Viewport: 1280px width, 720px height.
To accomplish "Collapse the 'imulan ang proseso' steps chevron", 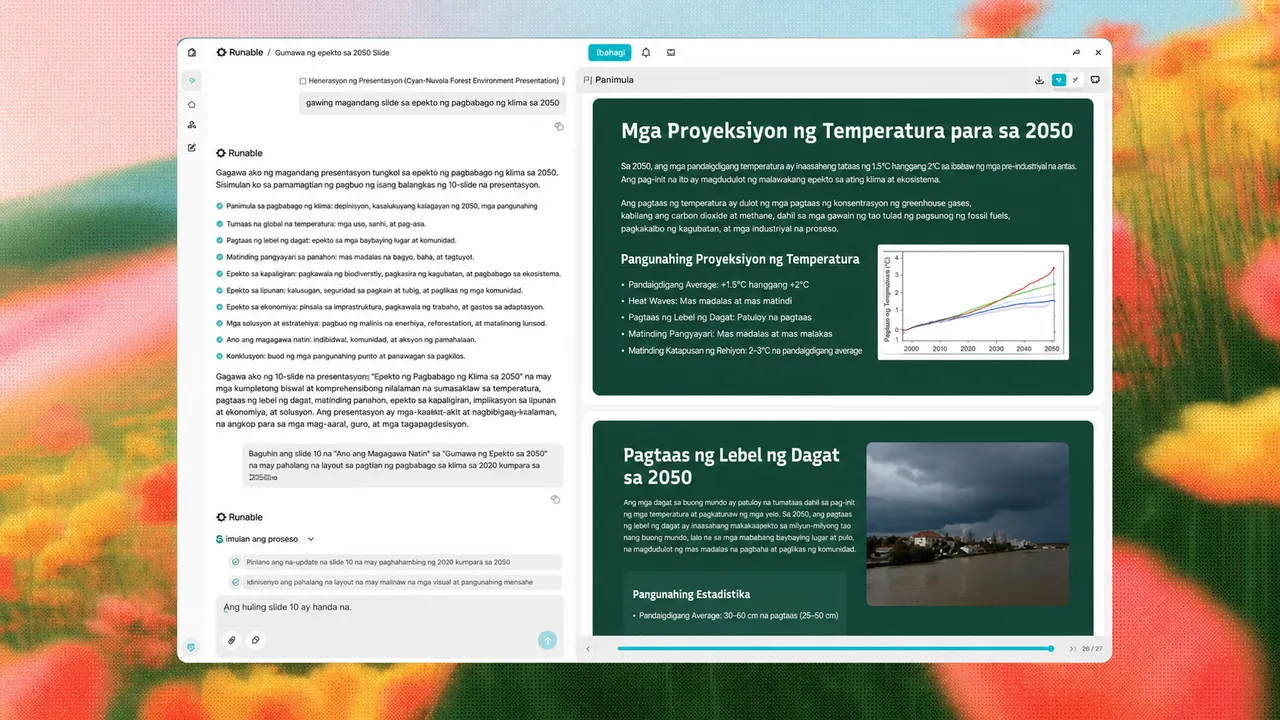I will 311,539.
